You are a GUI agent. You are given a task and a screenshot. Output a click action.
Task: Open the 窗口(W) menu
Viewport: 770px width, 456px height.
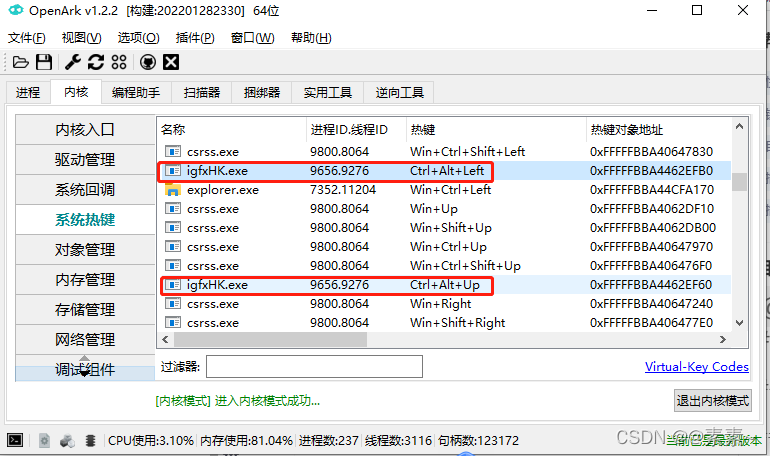(252, 38)
